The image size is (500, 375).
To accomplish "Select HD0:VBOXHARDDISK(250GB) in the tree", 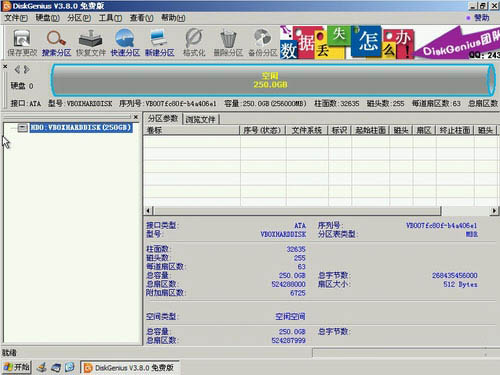I will (81, 127).
